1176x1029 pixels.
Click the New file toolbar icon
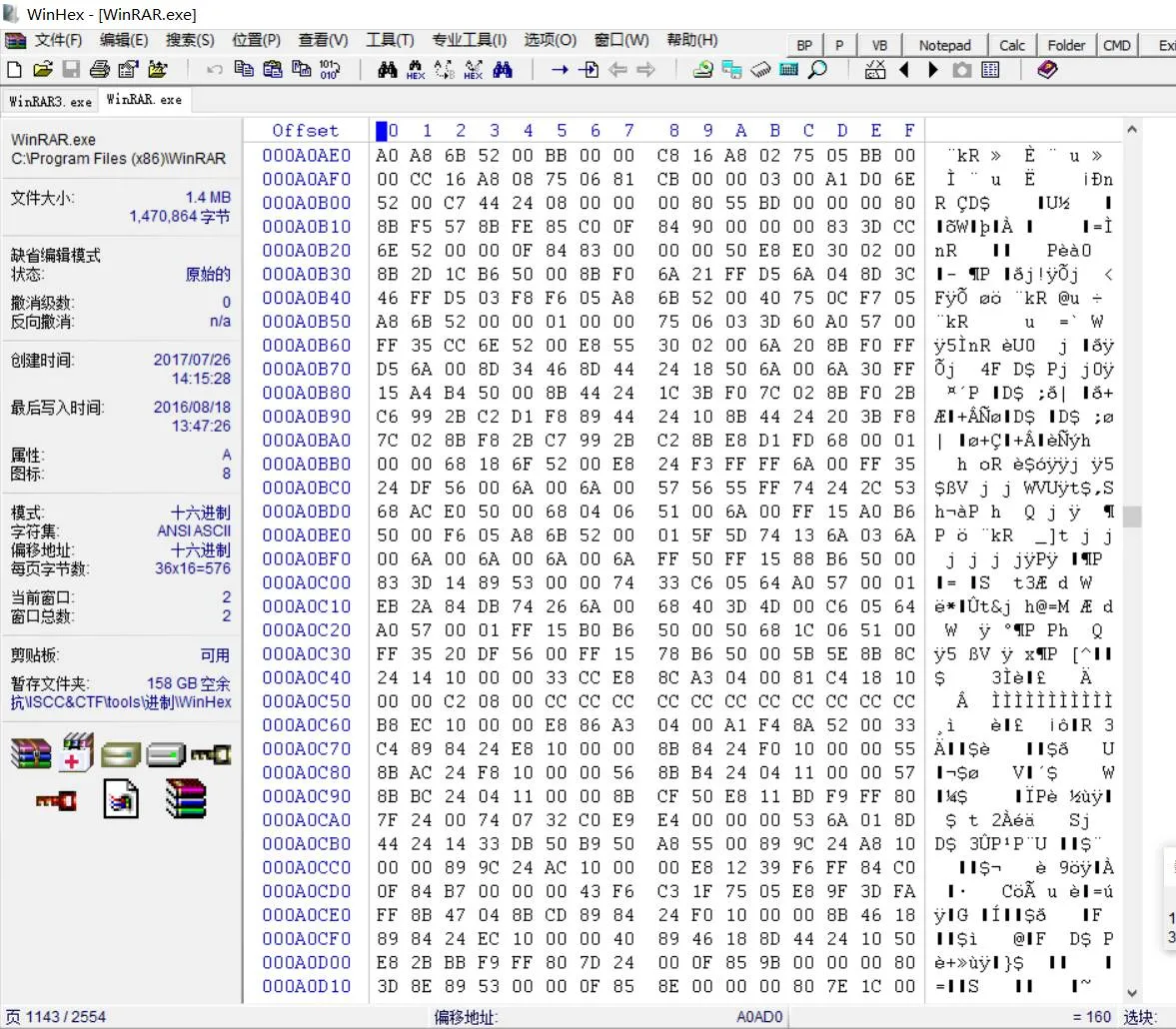14,70
